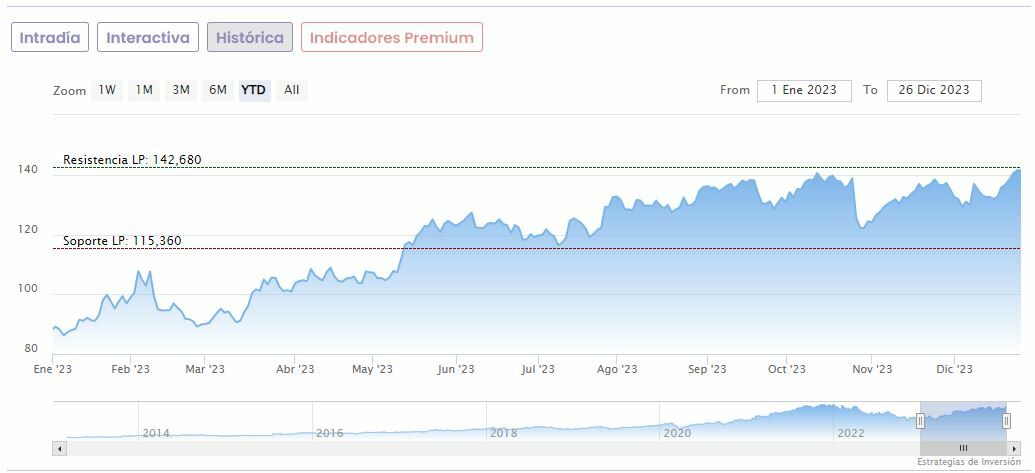
Task: Edit the To date field
Action: (x=934, y=90)
